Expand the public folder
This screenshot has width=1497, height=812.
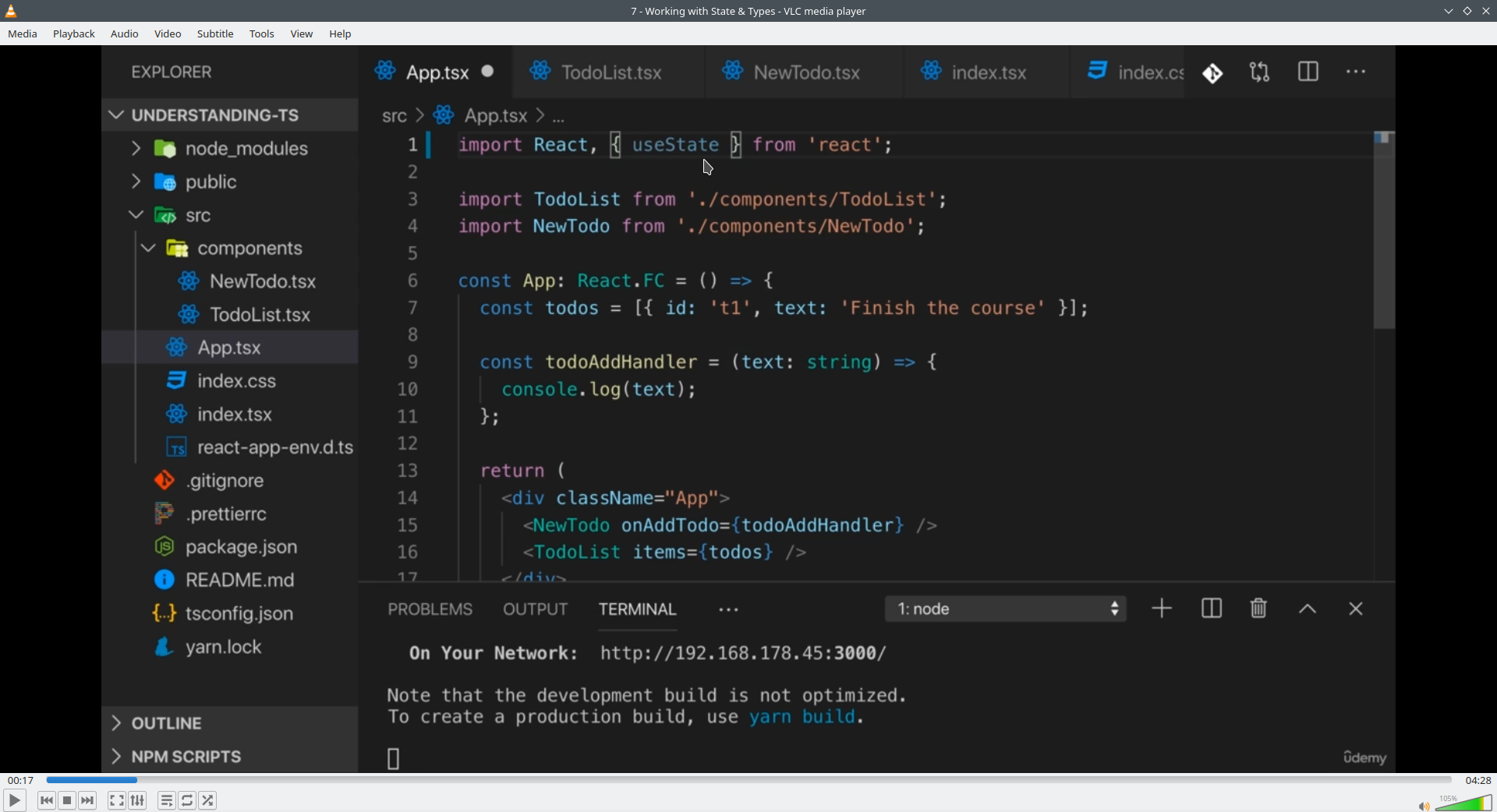pyautogui.click(x=230, y=182)
